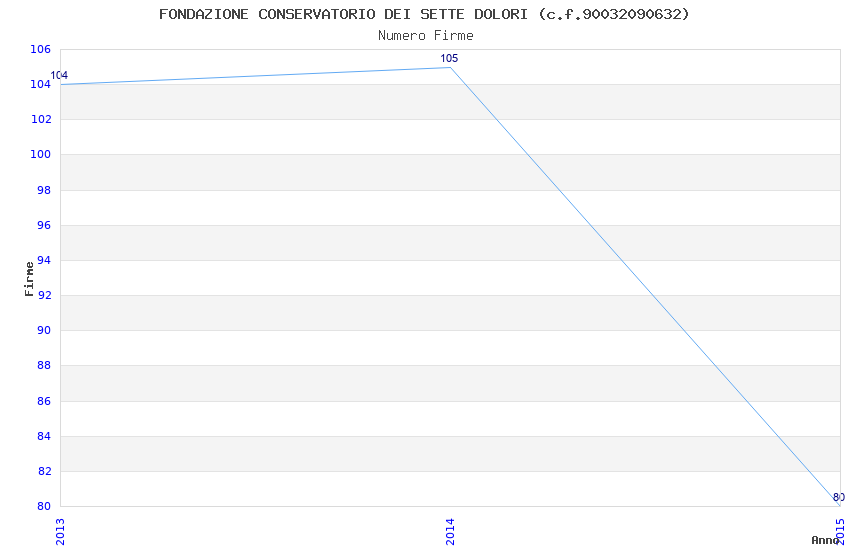This screenshot has height=550, width=850.
Task: Click the Firme y-axis title
Action: (29, 279)
